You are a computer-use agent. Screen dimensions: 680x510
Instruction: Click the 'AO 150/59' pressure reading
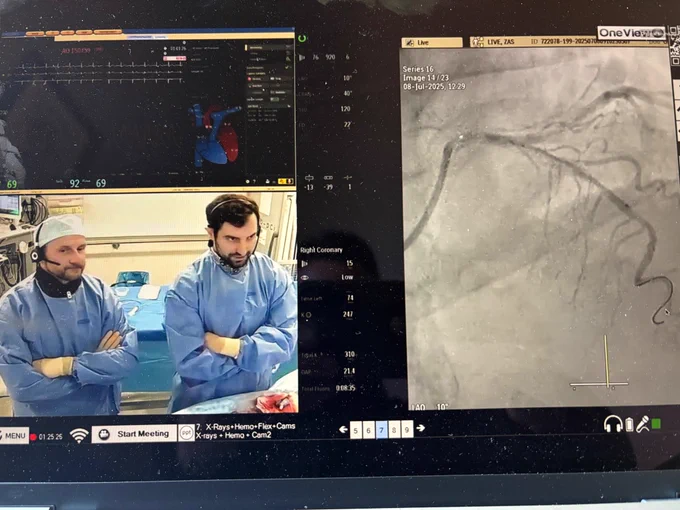coord(78,51)
